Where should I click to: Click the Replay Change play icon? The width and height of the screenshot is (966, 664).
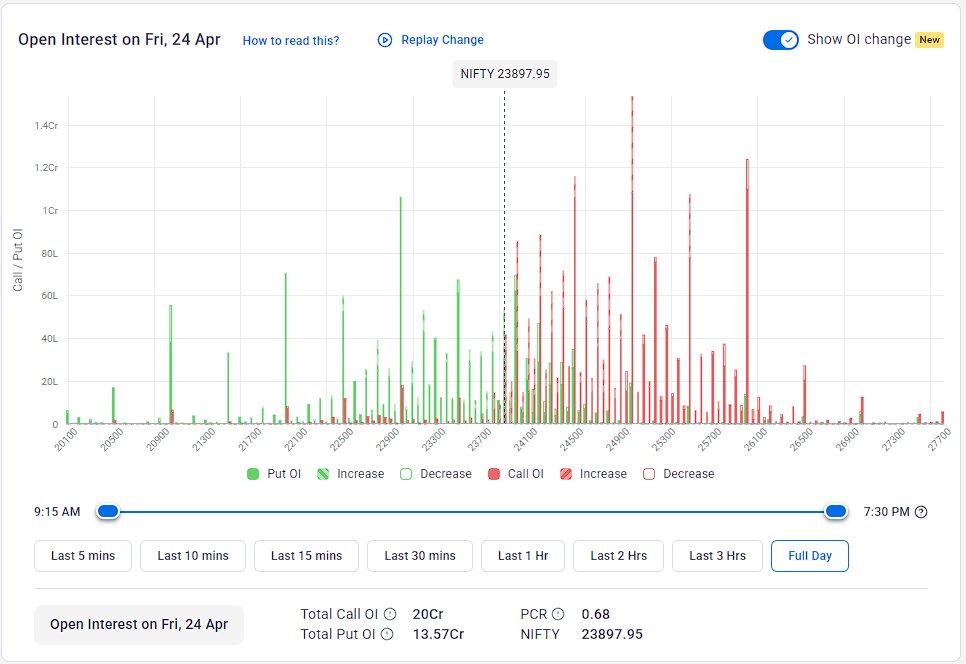pyautogui.click(x=383, y=40)
